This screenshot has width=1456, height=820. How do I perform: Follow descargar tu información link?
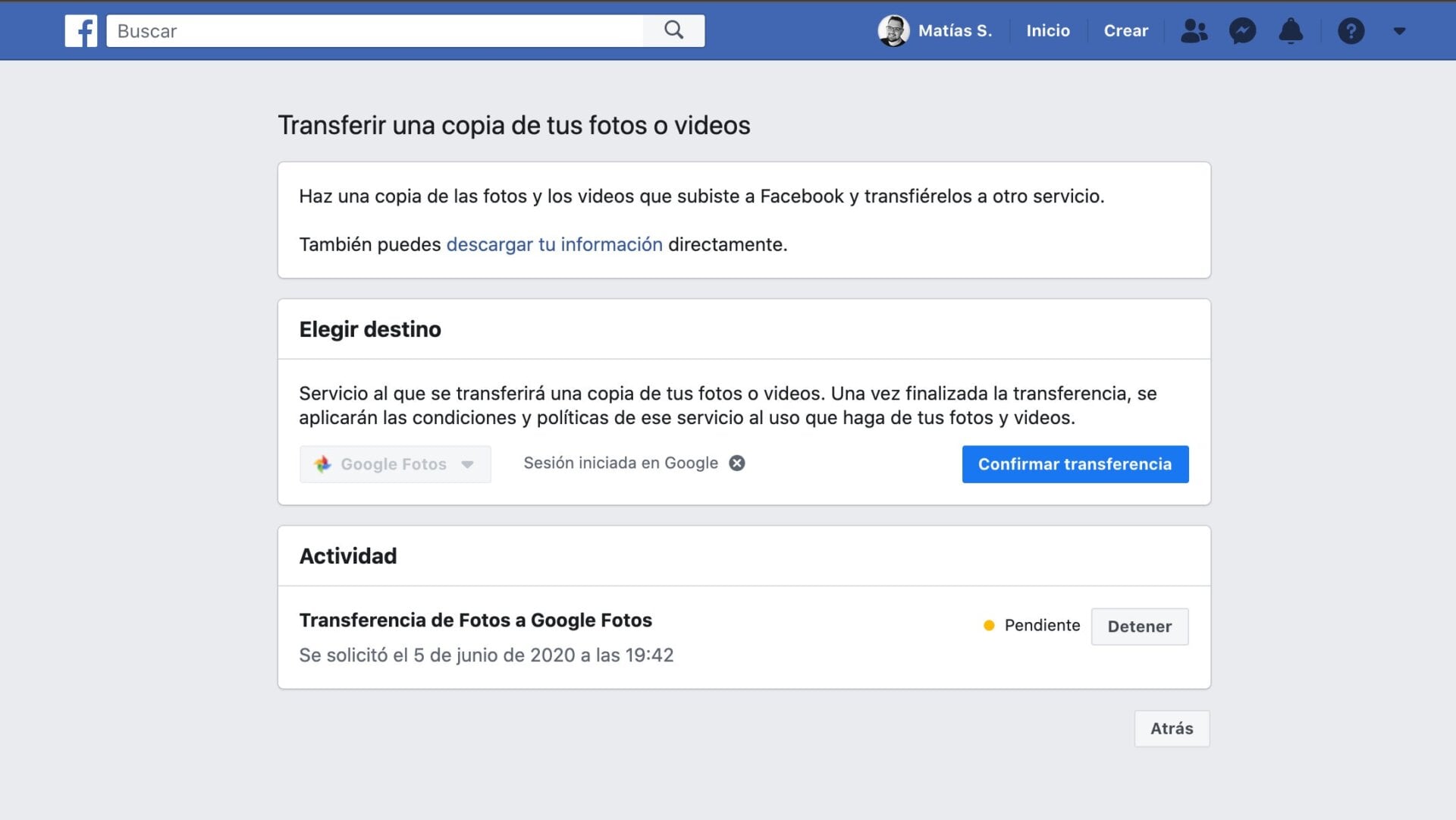[554, 244]
